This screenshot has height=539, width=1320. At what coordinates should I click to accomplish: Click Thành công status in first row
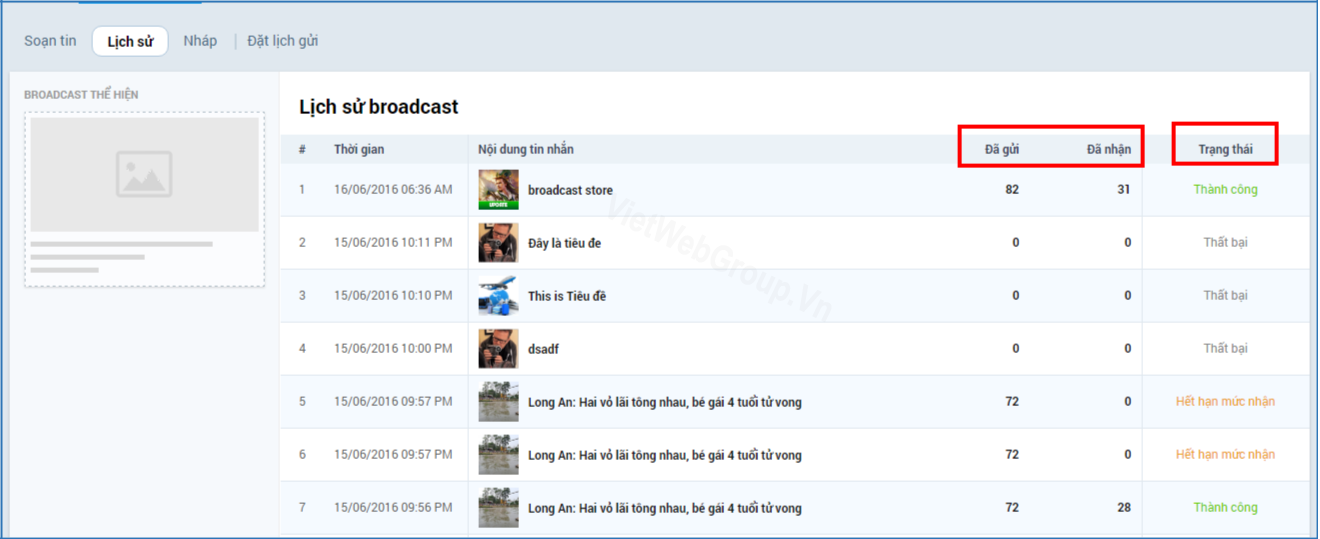click(x=1225, y=189)
